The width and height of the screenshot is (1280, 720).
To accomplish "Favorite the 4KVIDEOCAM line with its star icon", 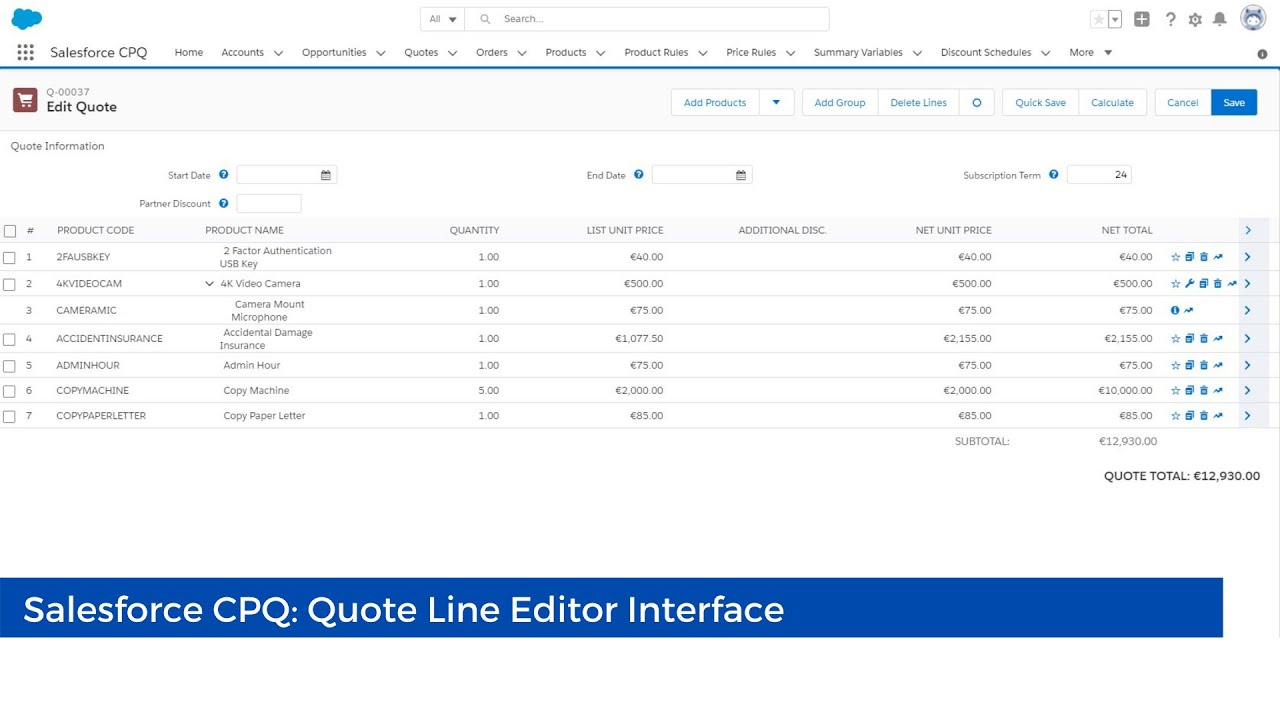I will click(x=1176, y=284).
